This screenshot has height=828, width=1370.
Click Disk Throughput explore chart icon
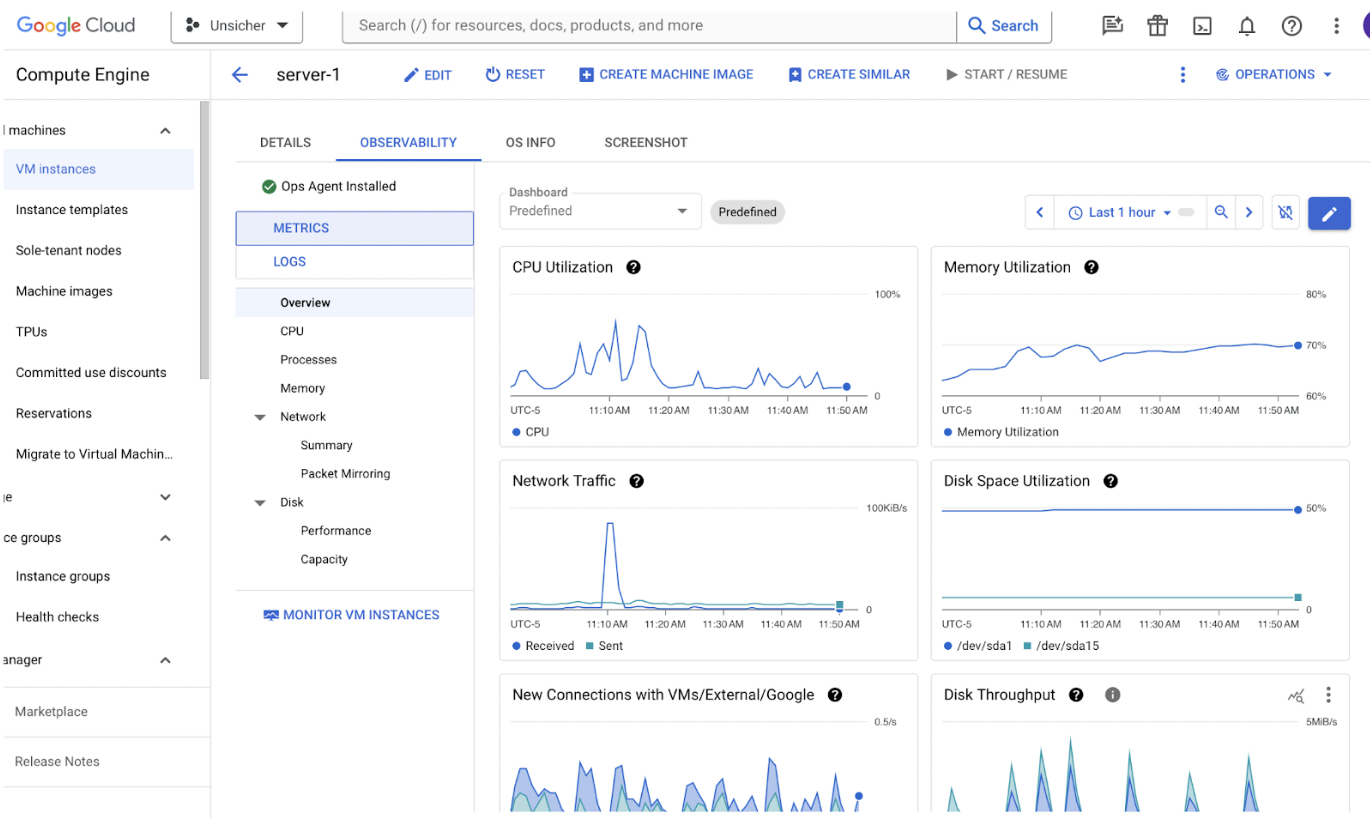1296,696
